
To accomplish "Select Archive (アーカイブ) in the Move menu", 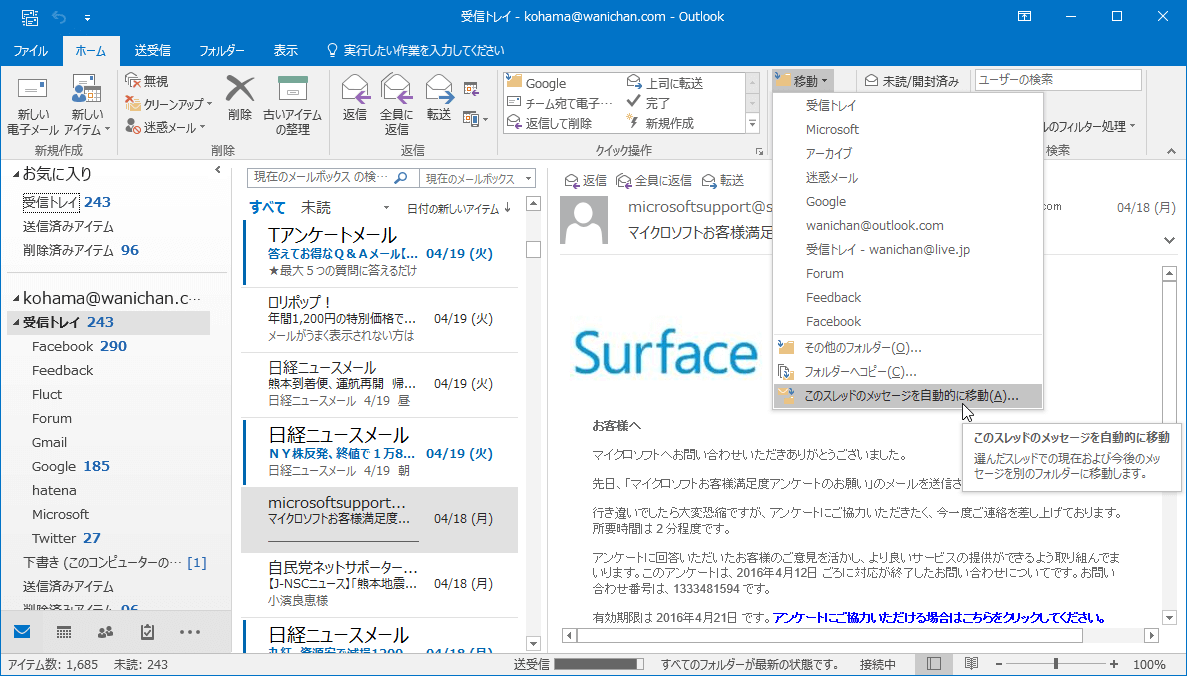I will (829, 153).
